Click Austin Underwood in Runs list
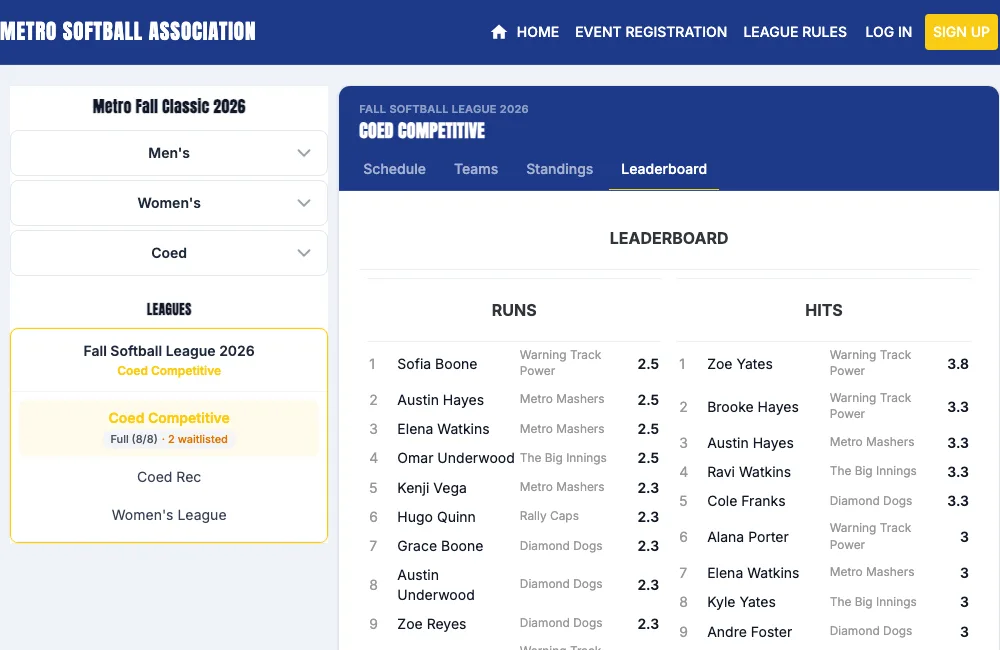The width and height of the screenshot is (1000, 650). click(x=436, y=585)
